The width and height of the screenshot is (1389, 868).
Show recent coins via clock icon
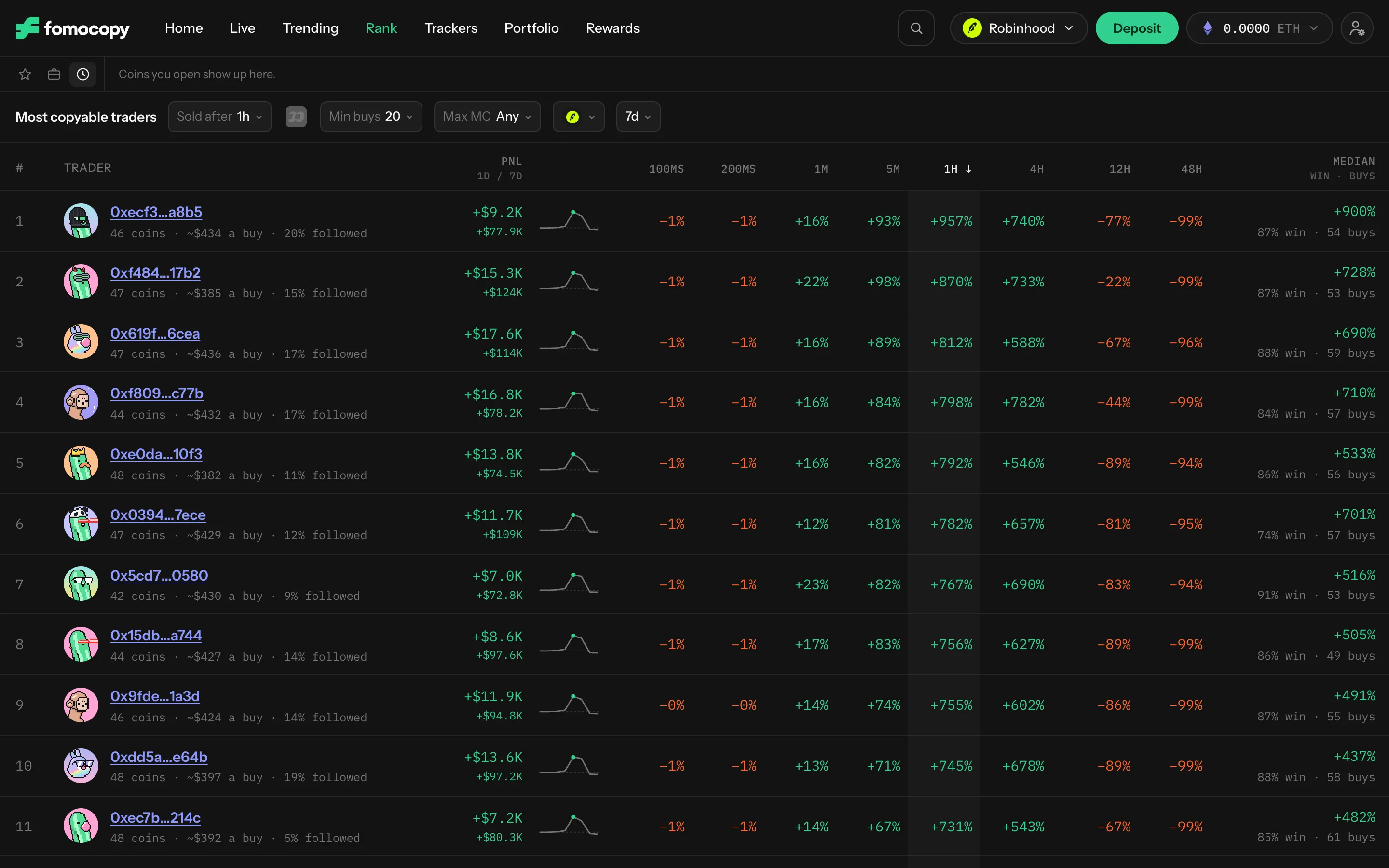[x=83, y=74]
